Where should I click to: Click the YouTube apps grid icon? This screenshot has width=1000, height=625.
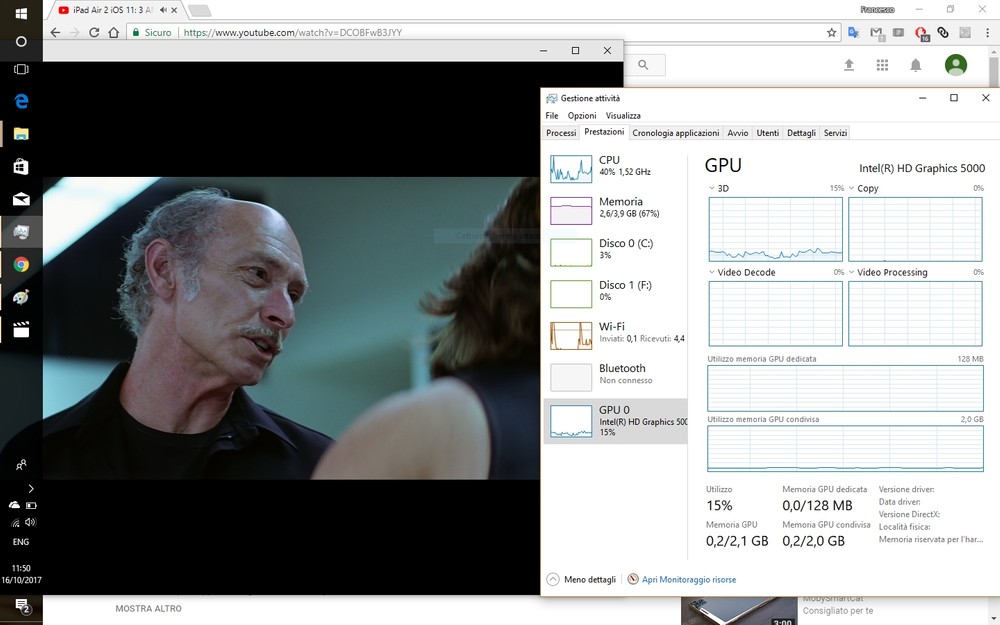[x=882, y=65]
